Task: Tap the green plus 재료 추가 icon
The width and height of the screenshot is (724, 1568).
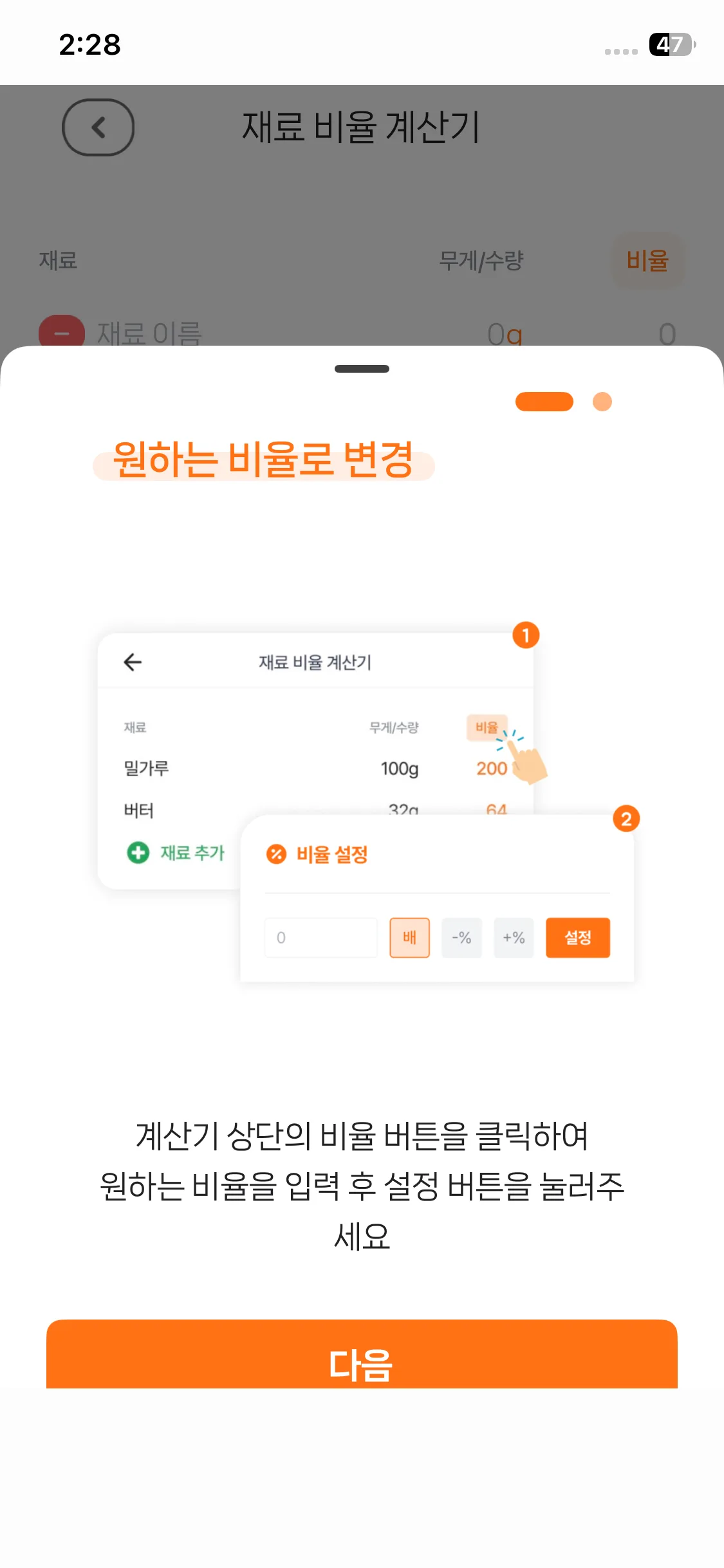Action: pyautogui.click(x=138, y=852)
